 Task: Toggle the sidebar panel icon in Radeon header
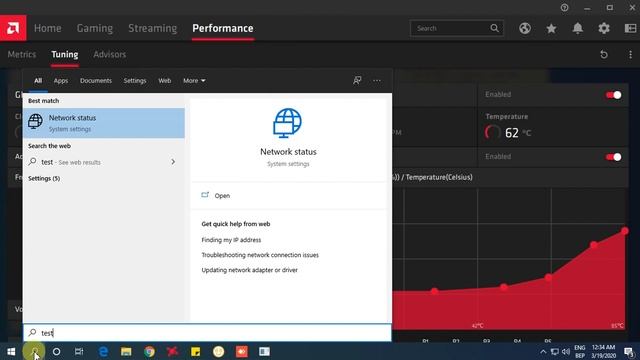(631, 28)
